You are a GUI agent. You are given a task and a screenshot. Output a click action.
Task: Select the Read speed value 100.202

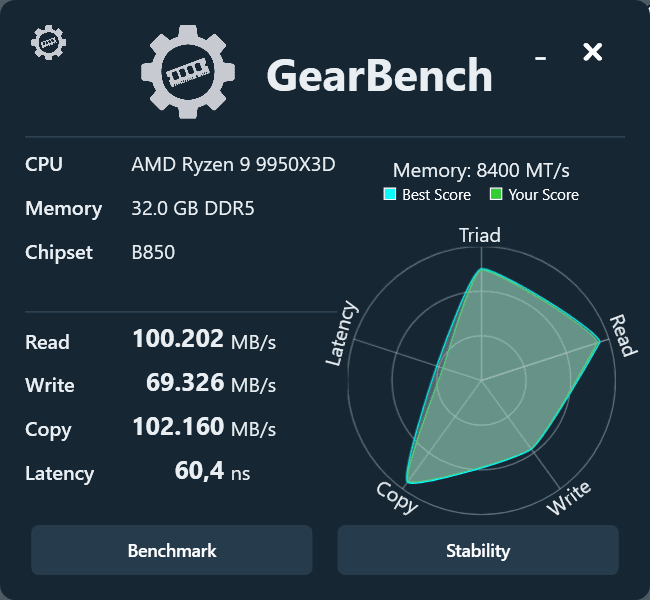coord(177,339)
